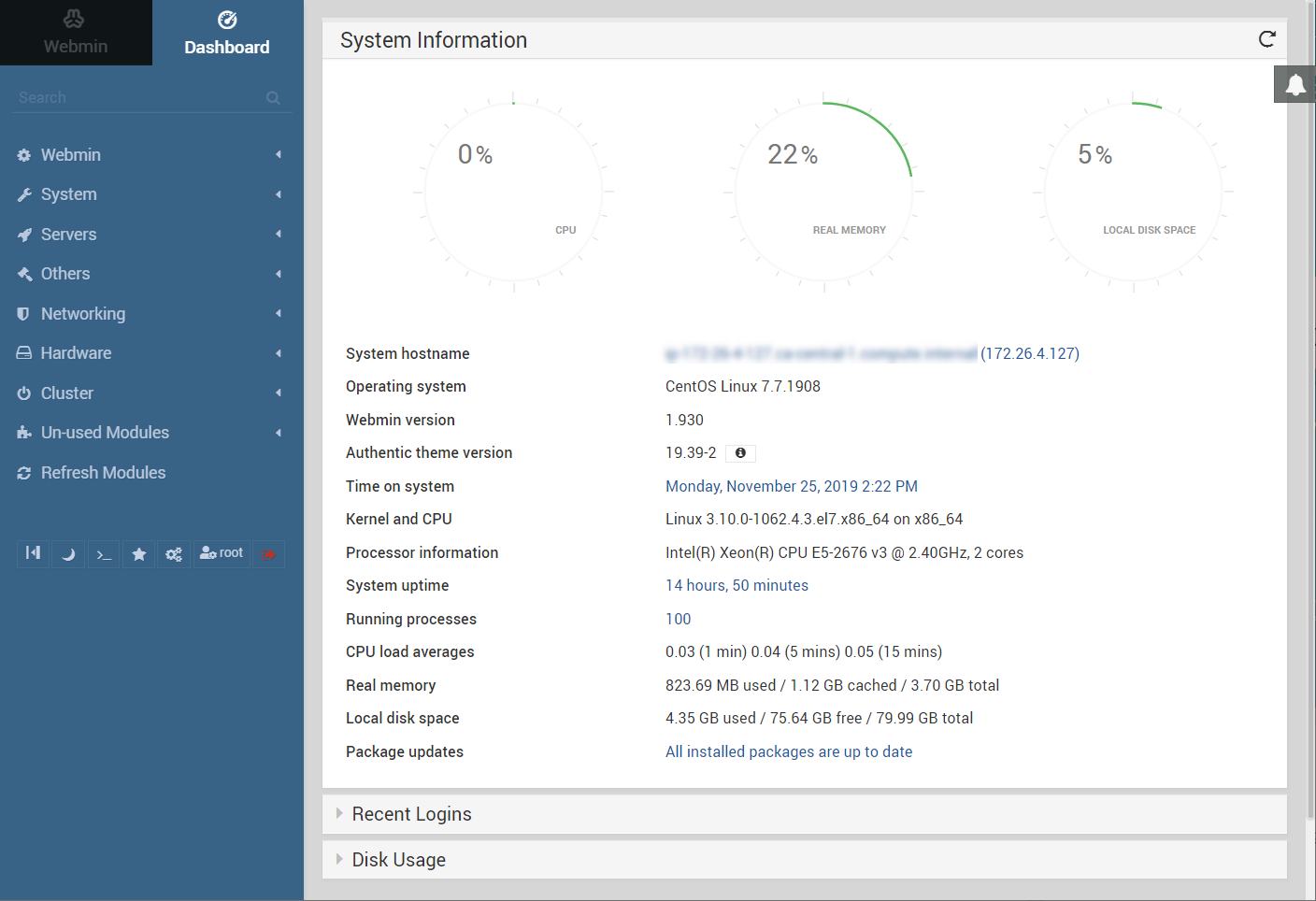Click the Processor information label
This screenshot has height=901, width=1316.
(422, 552)
